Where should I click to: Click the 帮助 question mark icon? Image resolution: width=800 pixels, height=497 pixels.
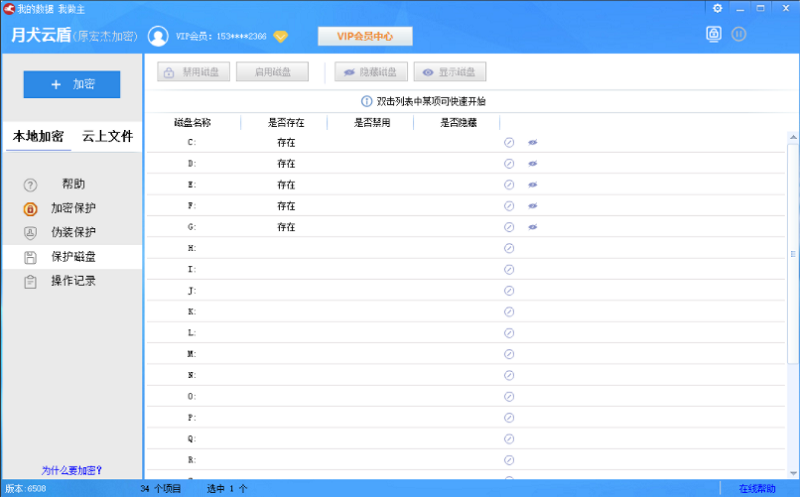(x=30, y=185)
